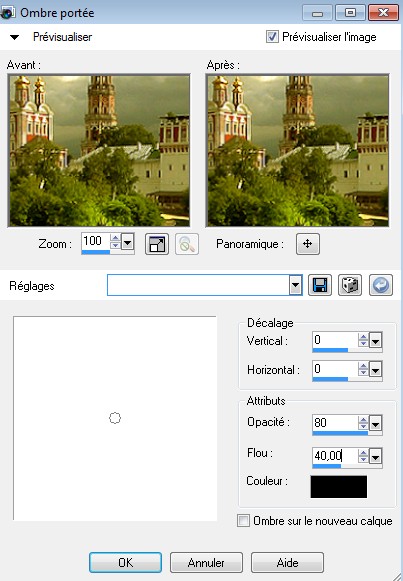Click the Aide button
403x581 pixels.
[287, 562]
